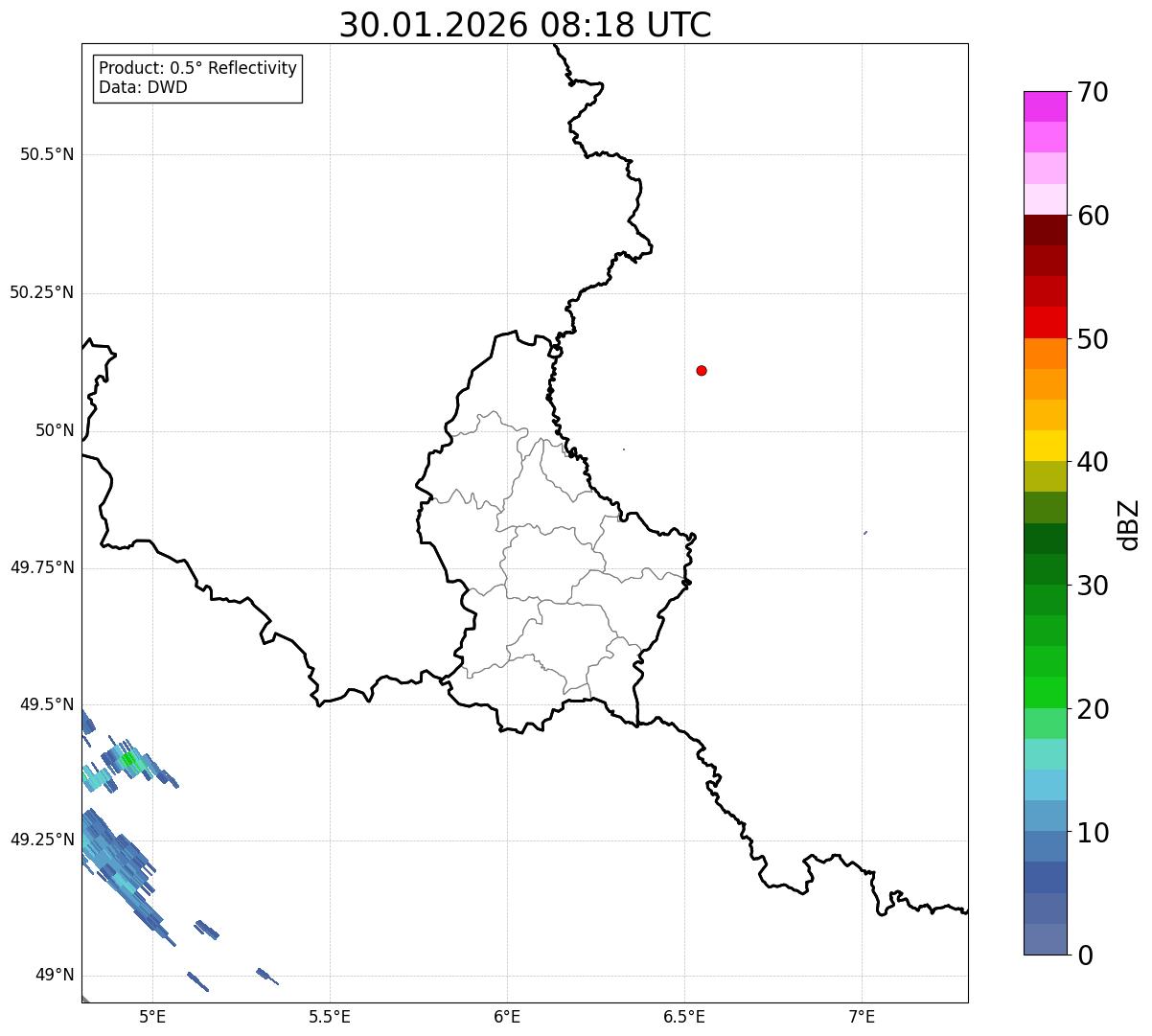The image size is (1152, 1036).
Task: Click the 'Product: 0.5° Reflectivity' text
Action: (198, 69)
